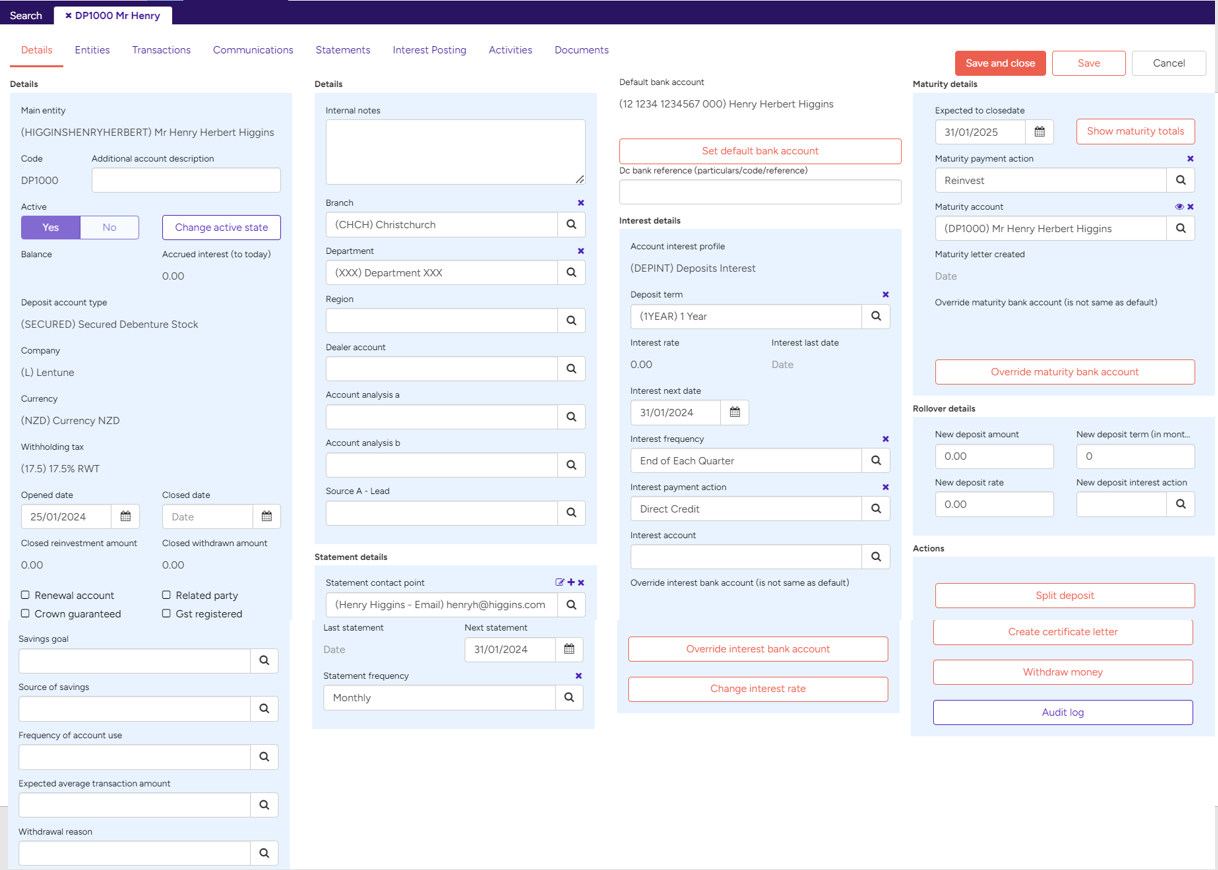The width and height of the screenshot is (1218, 870).
Task: Open calendar for Interest next date
Action: click(734, 413)
